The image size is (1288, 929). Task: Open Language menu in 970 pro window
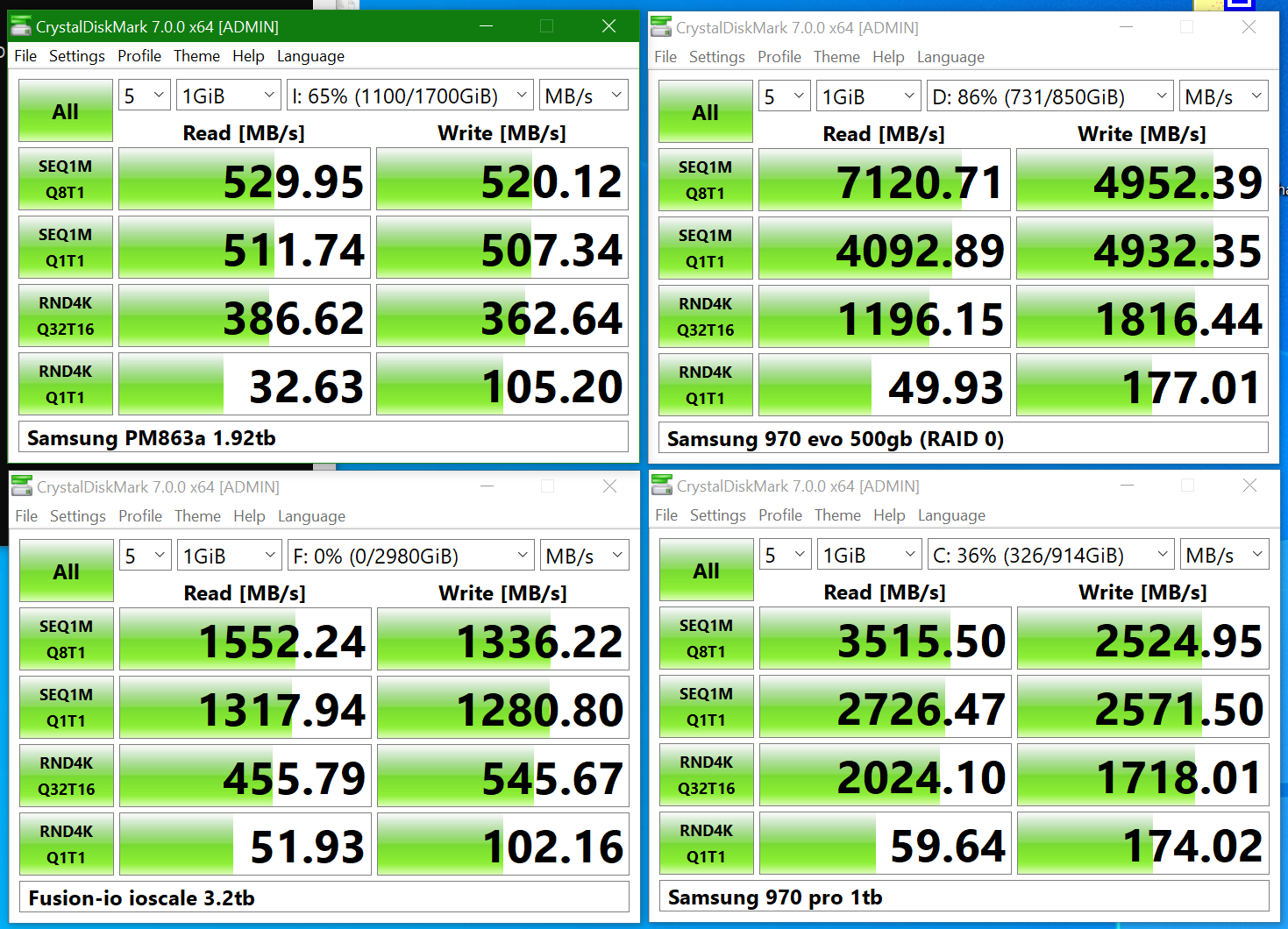point(951,515)
